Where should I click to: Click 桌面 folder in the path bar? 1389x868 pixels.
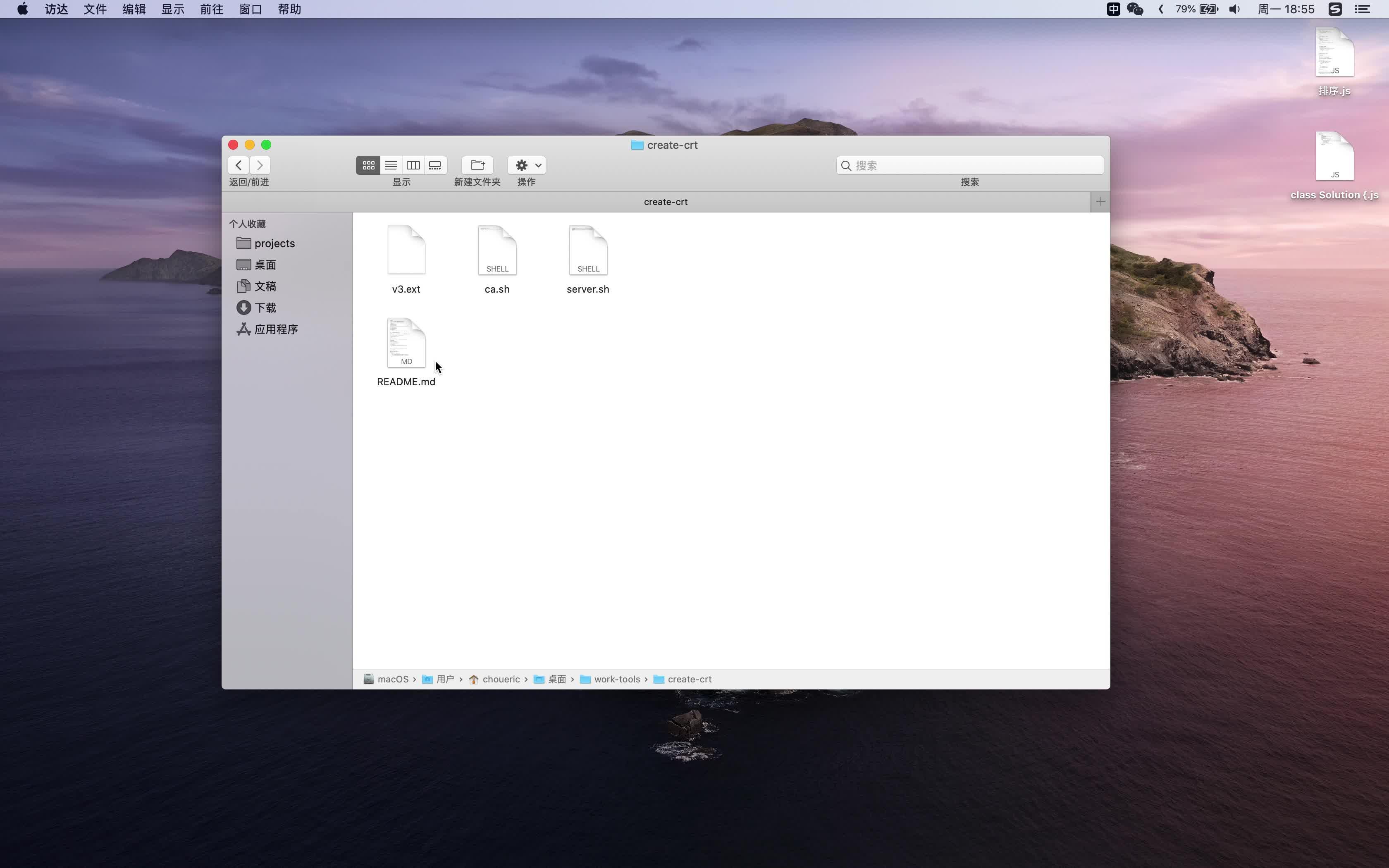[550, 679]
